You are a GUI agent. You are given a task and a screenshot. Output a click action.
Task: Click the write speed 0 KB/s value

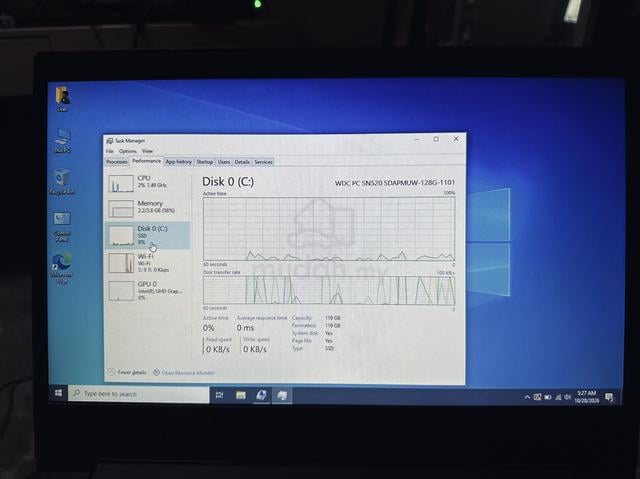(x=255, y=349)
